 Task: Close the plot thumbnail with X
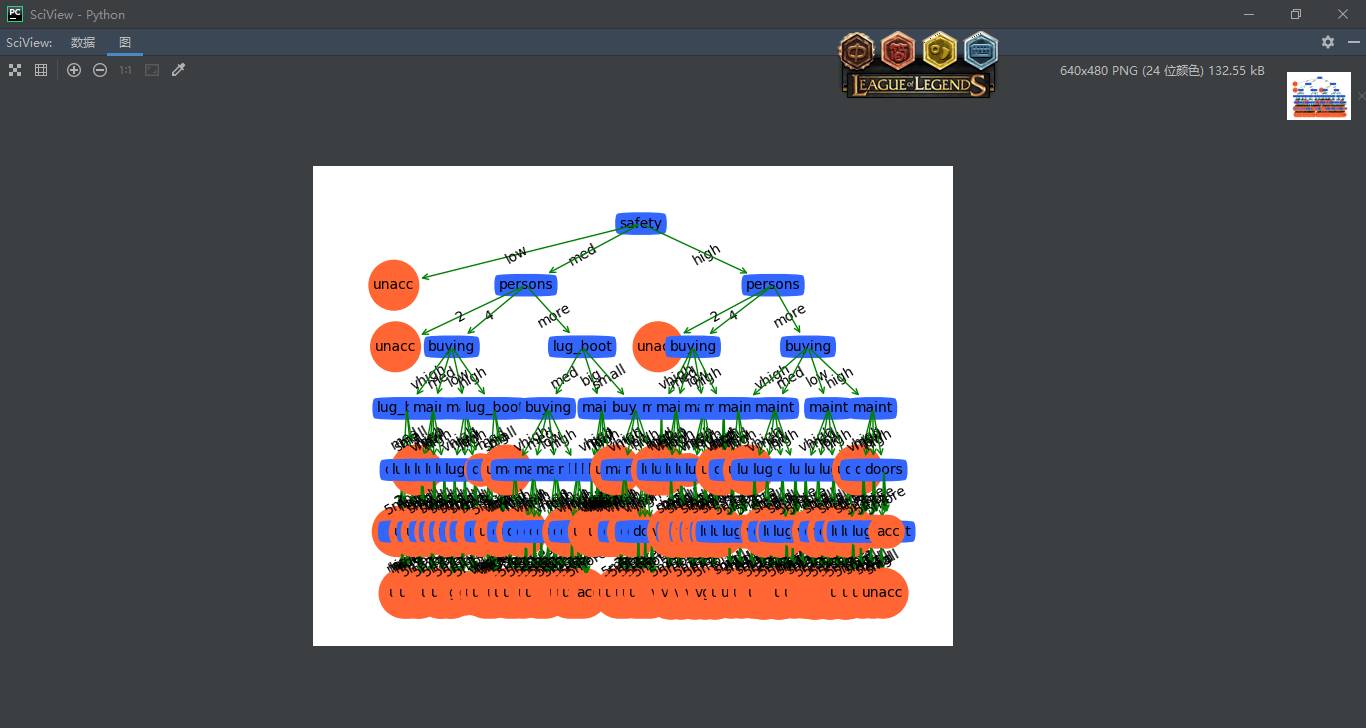pyautogui.click(x=1361, y=95)
